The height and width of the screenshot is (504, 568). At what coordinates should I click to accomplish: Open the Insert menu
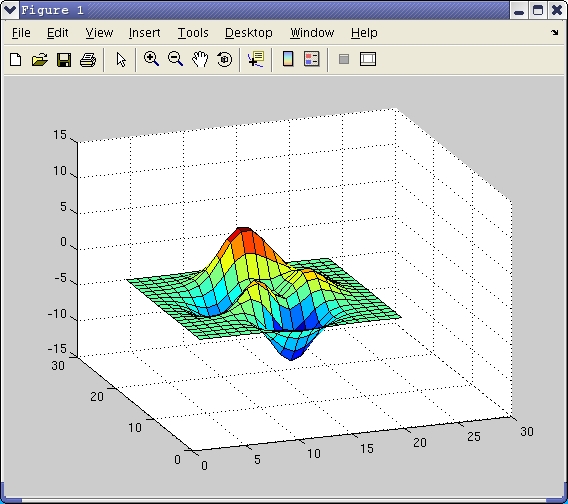[x=144, y=33]
